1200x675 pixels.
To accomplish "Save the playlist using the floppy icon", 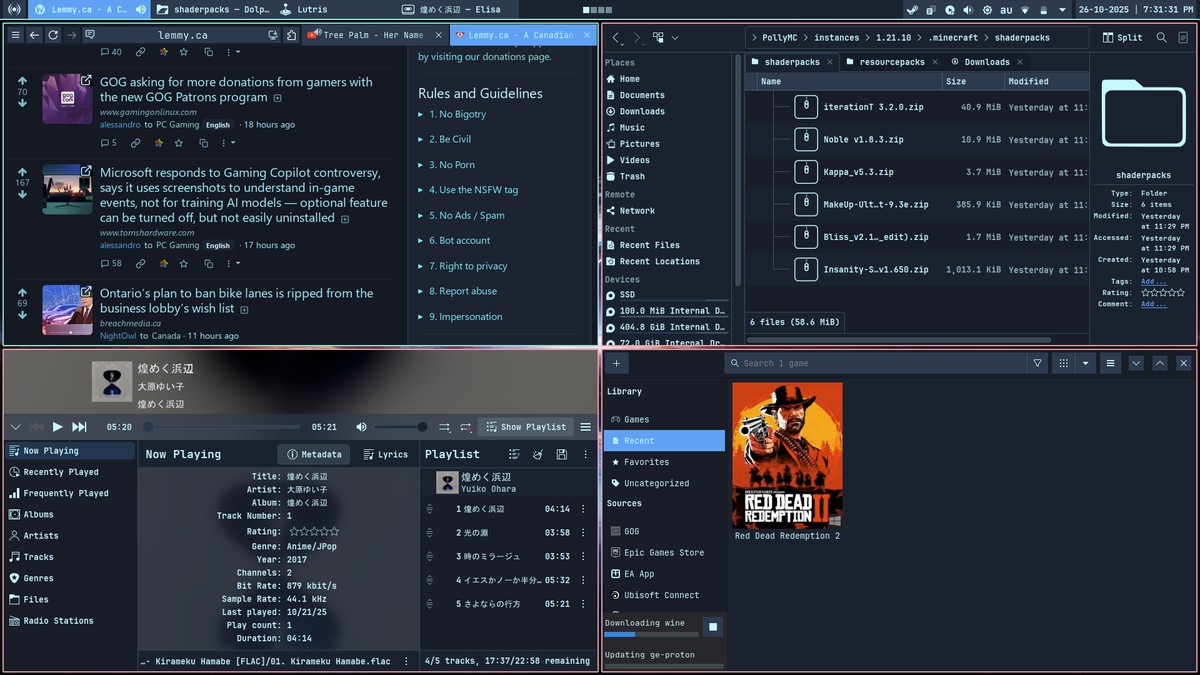I will pos(562,454).
